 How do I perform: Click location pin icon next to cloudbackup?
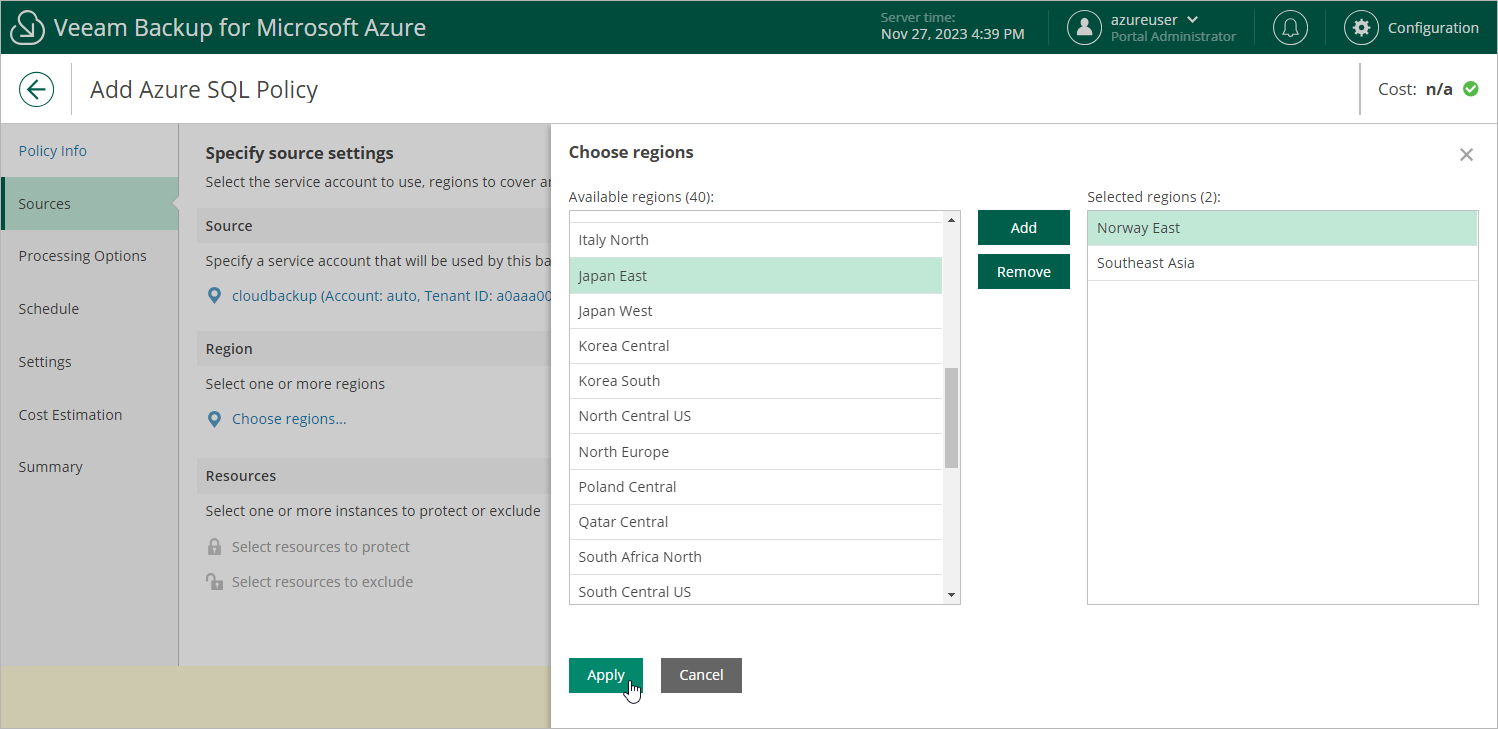[214, 296]
